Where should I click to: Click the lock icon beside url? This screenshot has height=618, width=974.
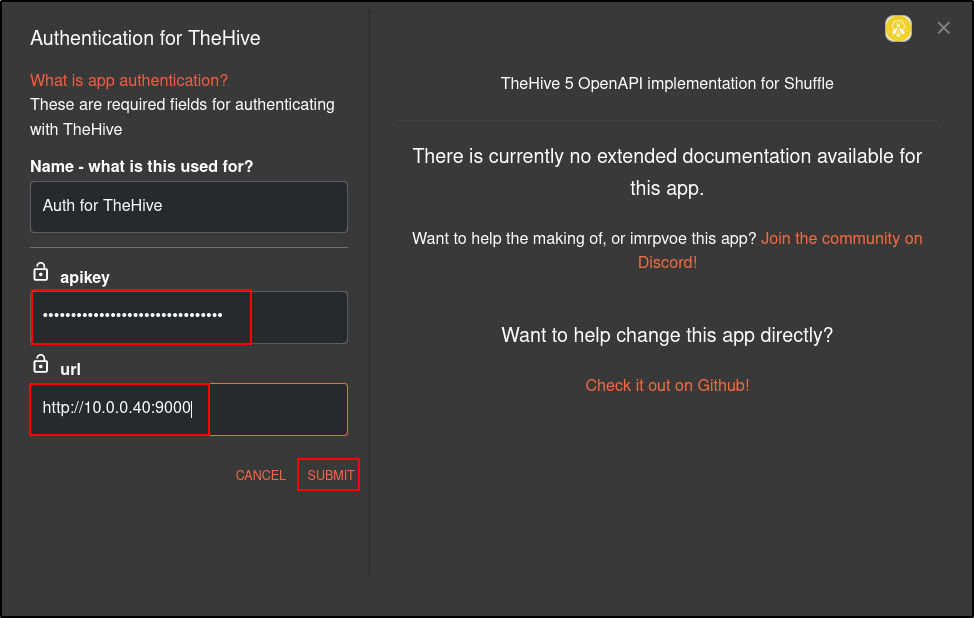click(x=40, y=364)
